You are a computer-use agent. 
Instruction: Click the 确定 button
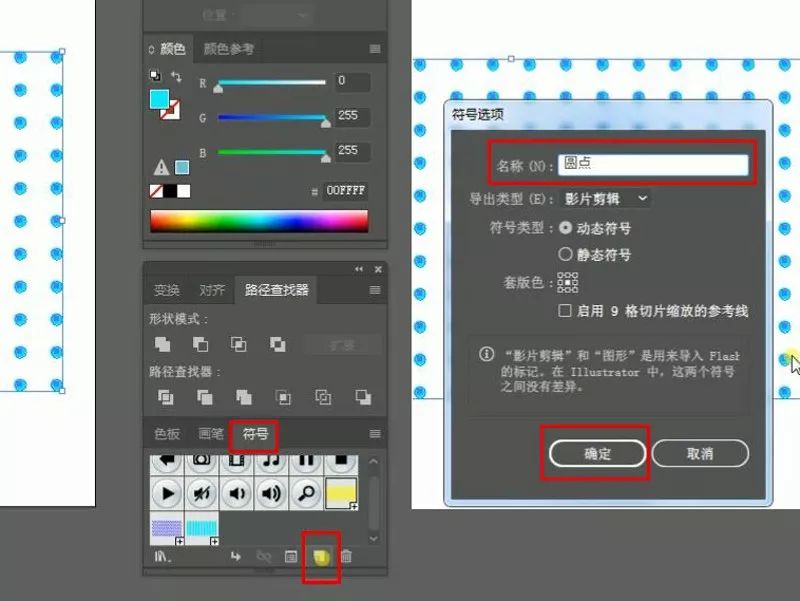pyautogui.click(x=597, y=453)
